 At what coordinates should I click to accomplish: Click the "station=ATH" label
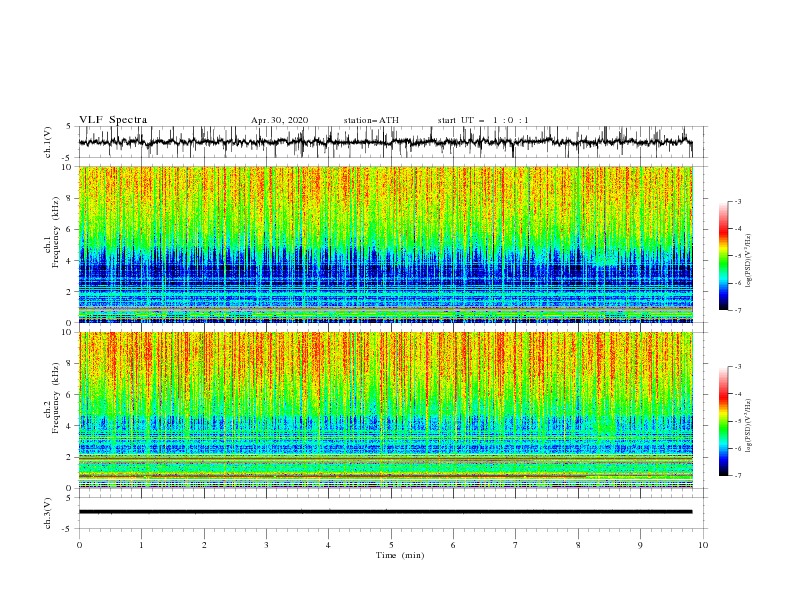click(371, 120)
